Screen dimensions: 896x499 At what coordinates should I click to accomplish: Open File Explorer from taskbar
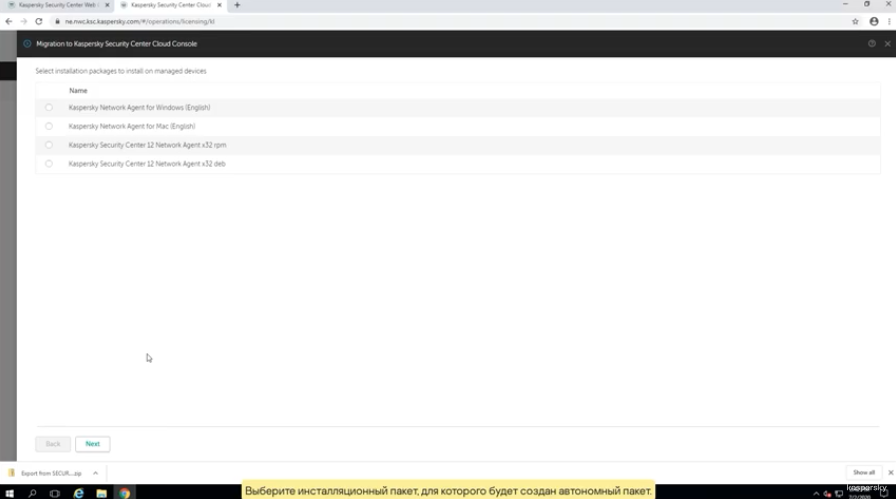(101, 493)
